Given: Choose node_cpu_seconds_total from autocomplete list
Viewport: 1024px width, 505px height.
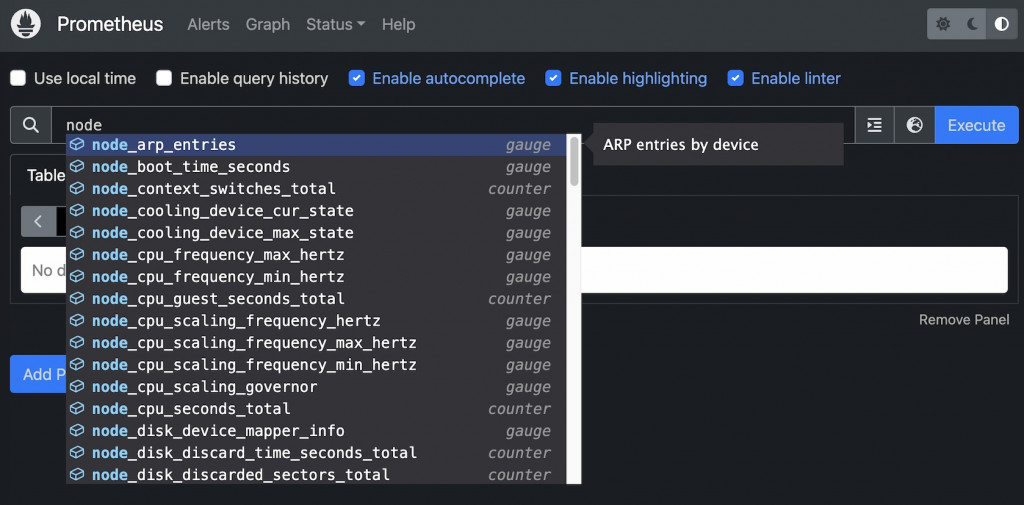Looking at the screenshot, I should pos(191,409).
